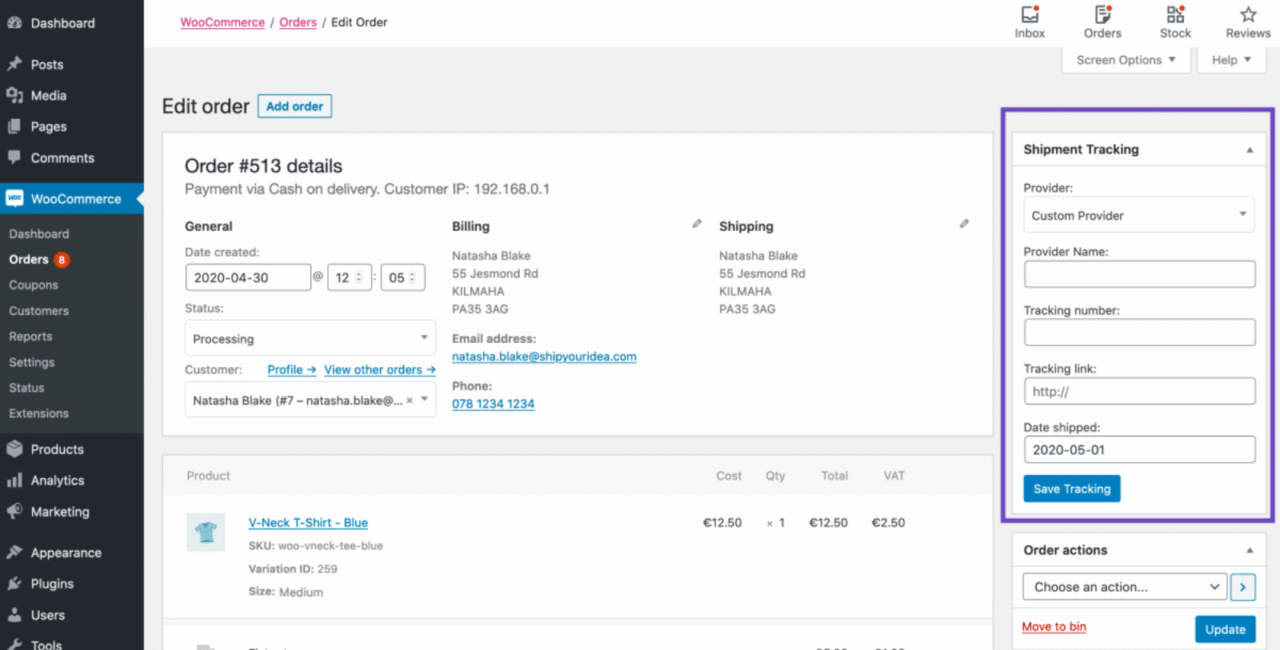Screen dimensions: 1280x650
Task: Edit shipping address with pencil icon
Action: point(964,225)
